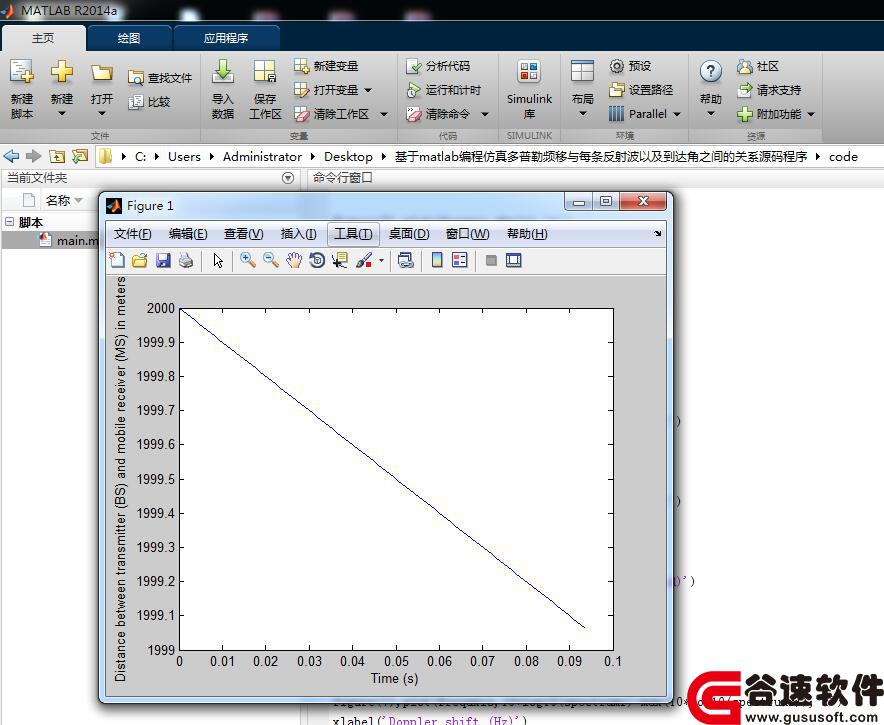This screenshot has height=725, width=884.
Task: Click Analyze Code (分析代码)
Action: (x=437, y=66)
